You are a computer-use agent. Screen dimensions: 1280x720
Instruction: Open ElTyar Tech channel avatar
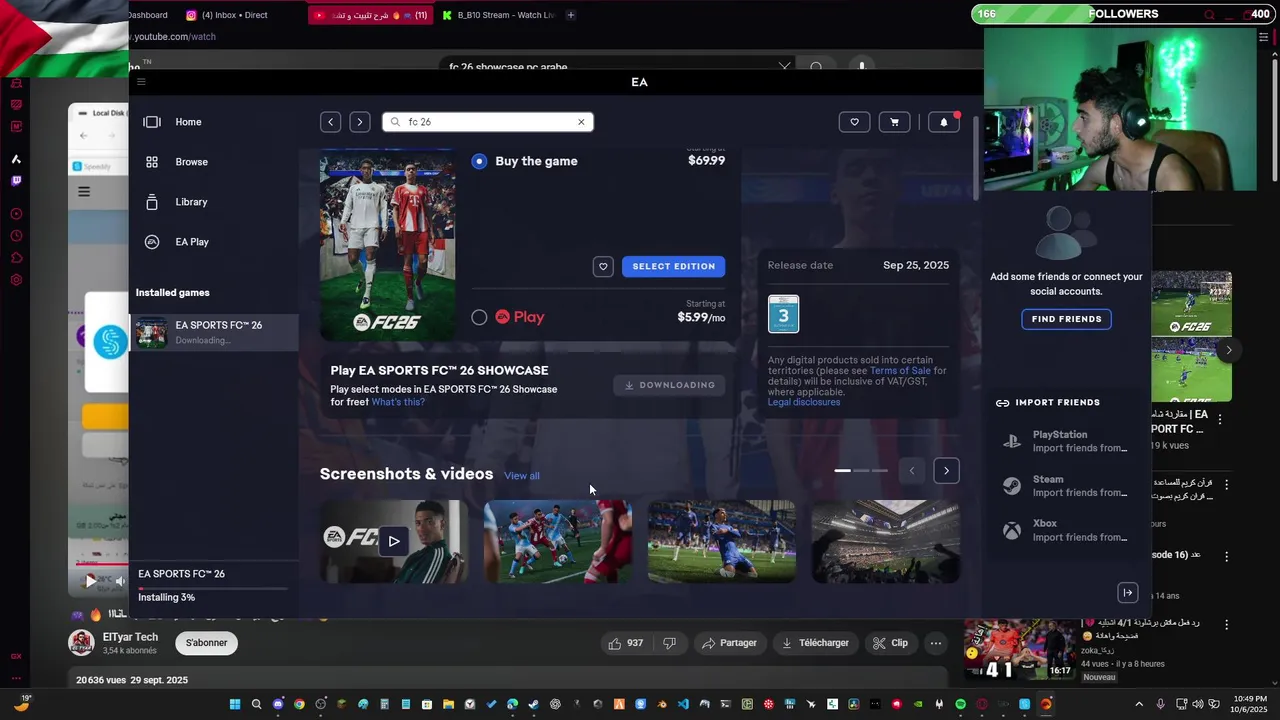(x=81, y=643)
